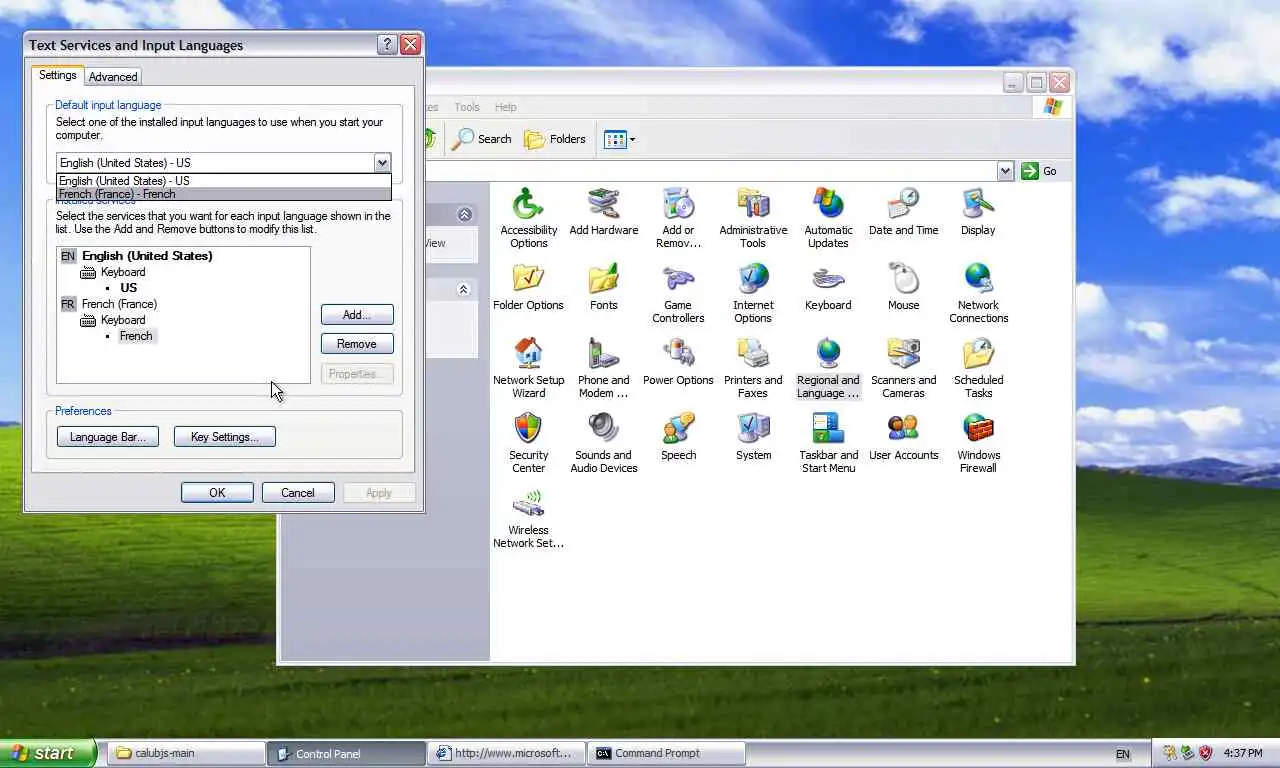Viewport: 1280px width, 768px height.
Task: Switch to the Settings tab
Action: point(57,75)
